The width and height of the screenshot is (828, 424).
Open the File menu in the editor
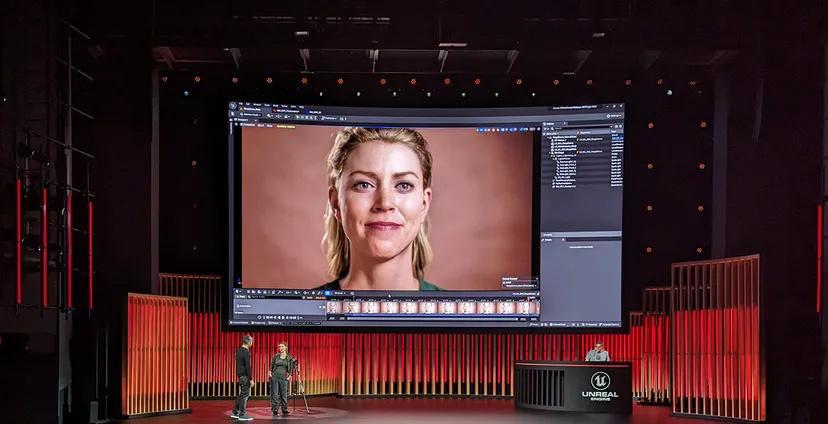tap(241, 103)
